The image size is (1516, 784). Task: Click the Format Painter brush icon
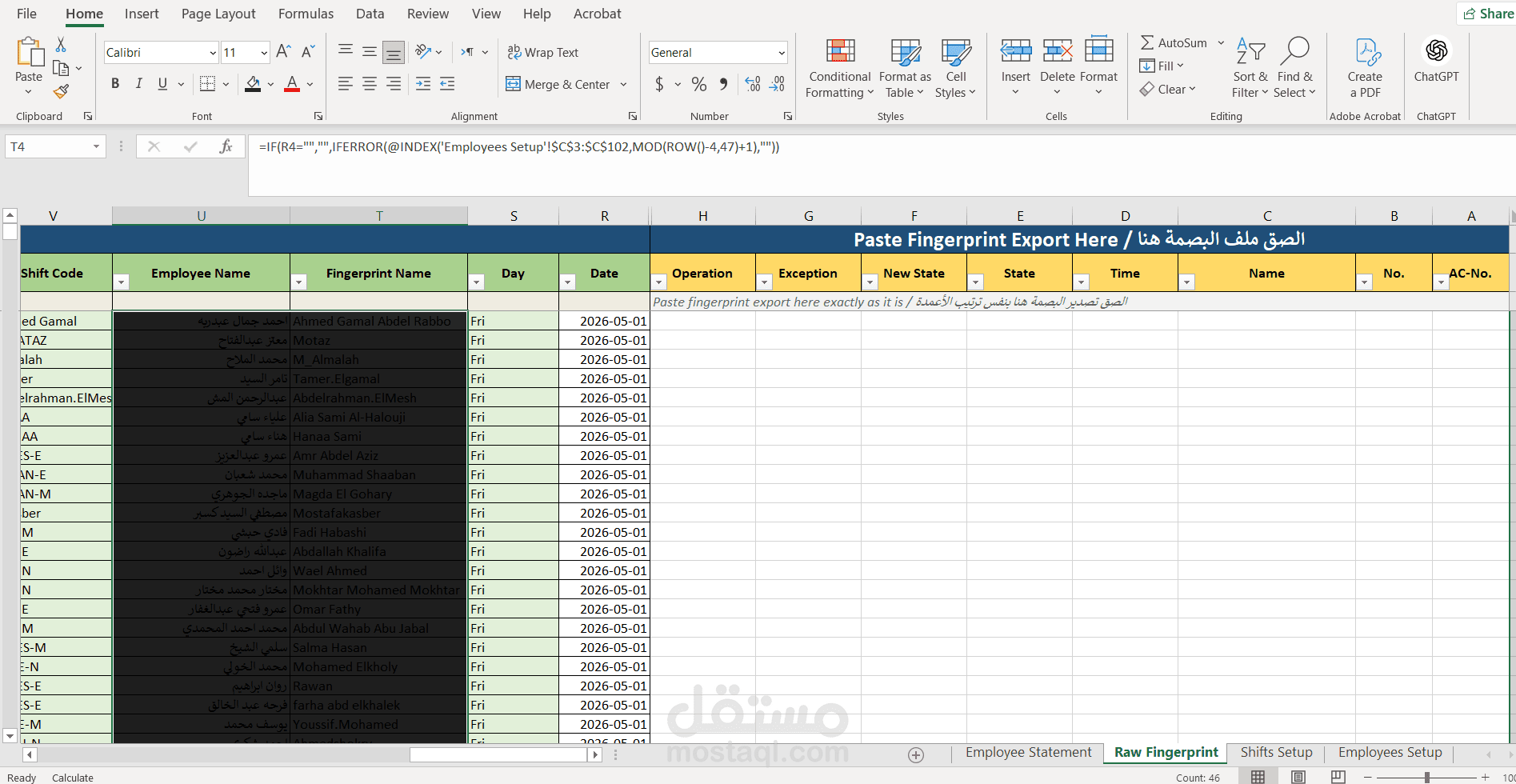[61, 92]
